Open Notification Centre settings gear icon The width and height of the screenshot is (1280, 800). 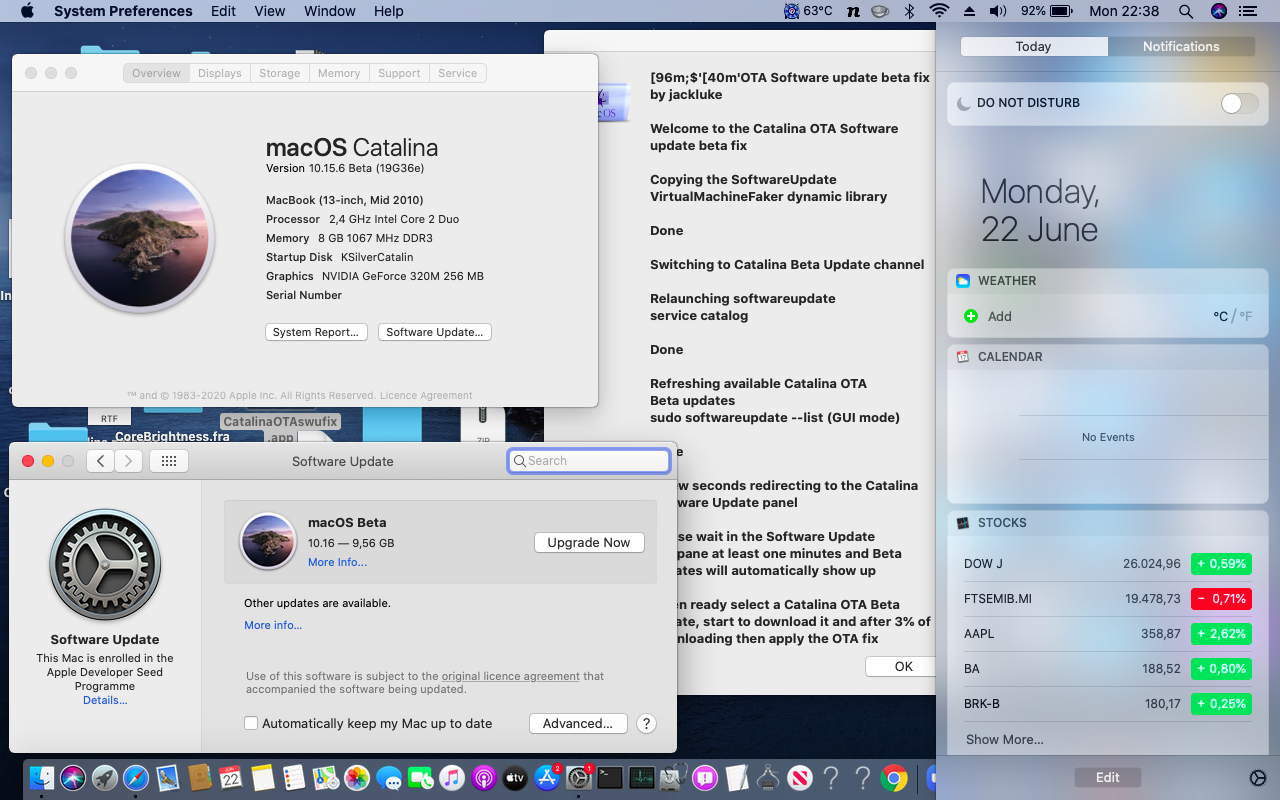point(1258,778)
